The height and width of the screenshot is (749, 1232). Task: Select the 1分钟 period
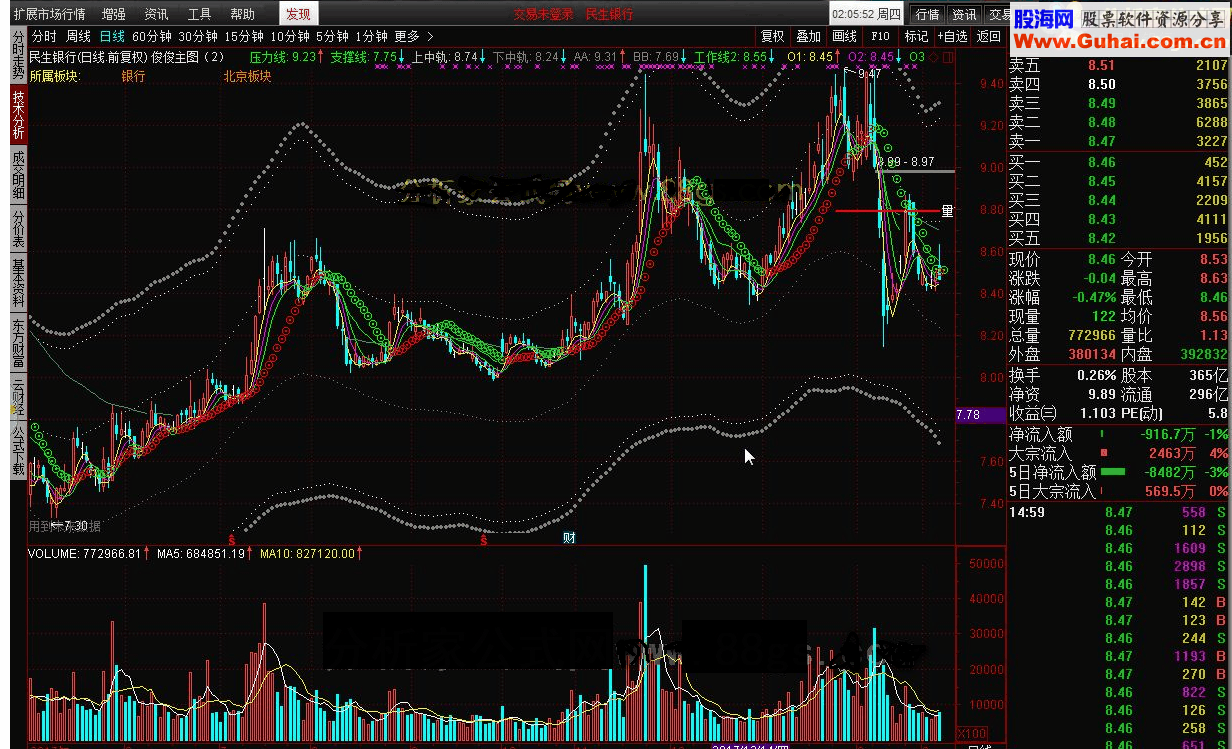coord(371,36)
